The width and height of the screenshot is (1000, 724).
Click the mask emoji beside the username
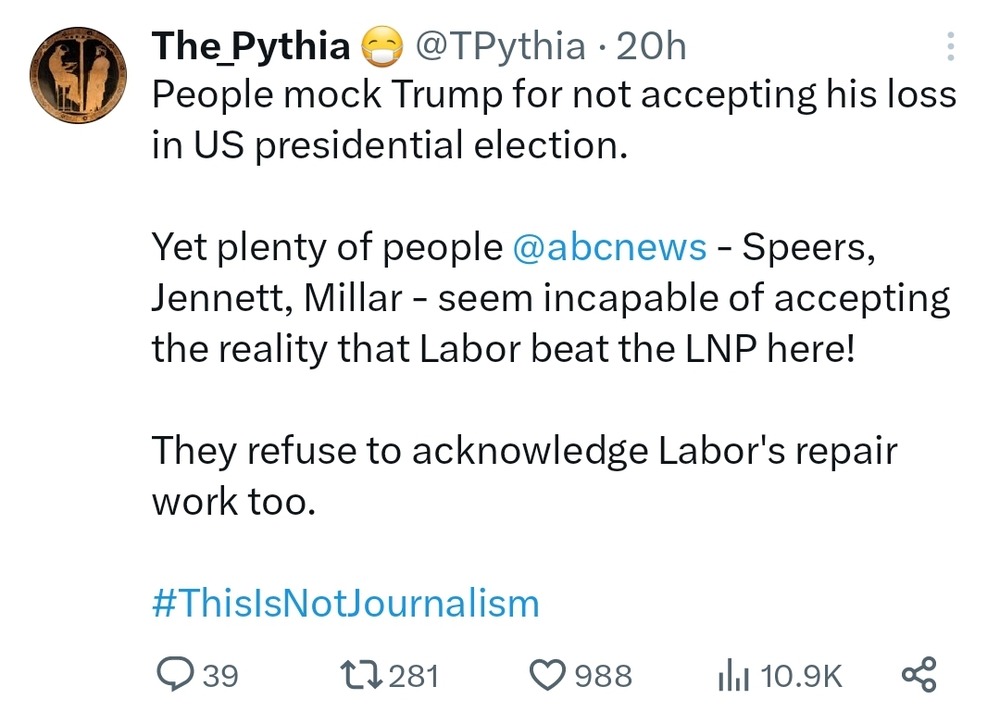coord(380,46)
